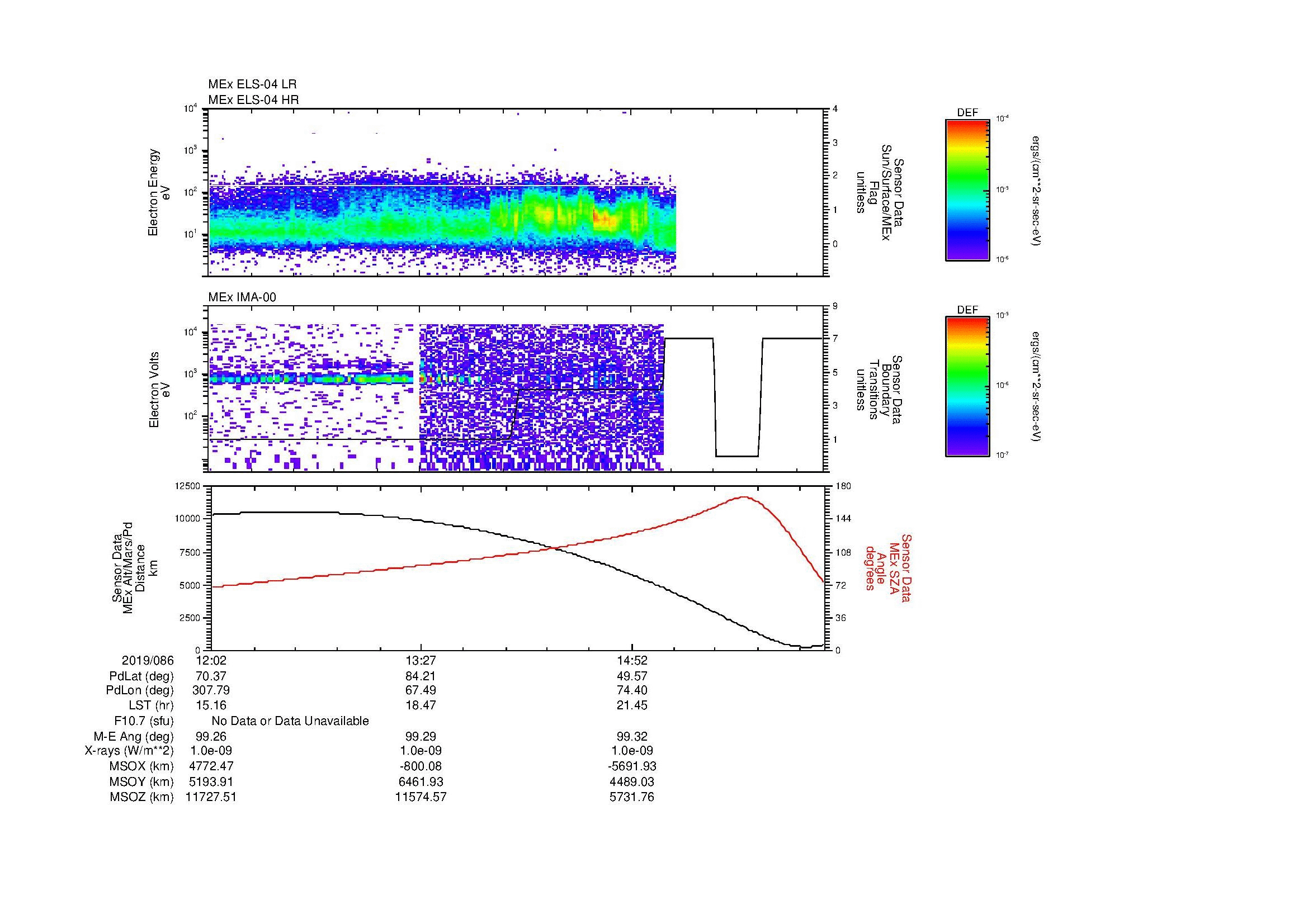Click the peak of the red SZA curve
The width and height of the screenshot is (1308, 924).
click(744, 497)
